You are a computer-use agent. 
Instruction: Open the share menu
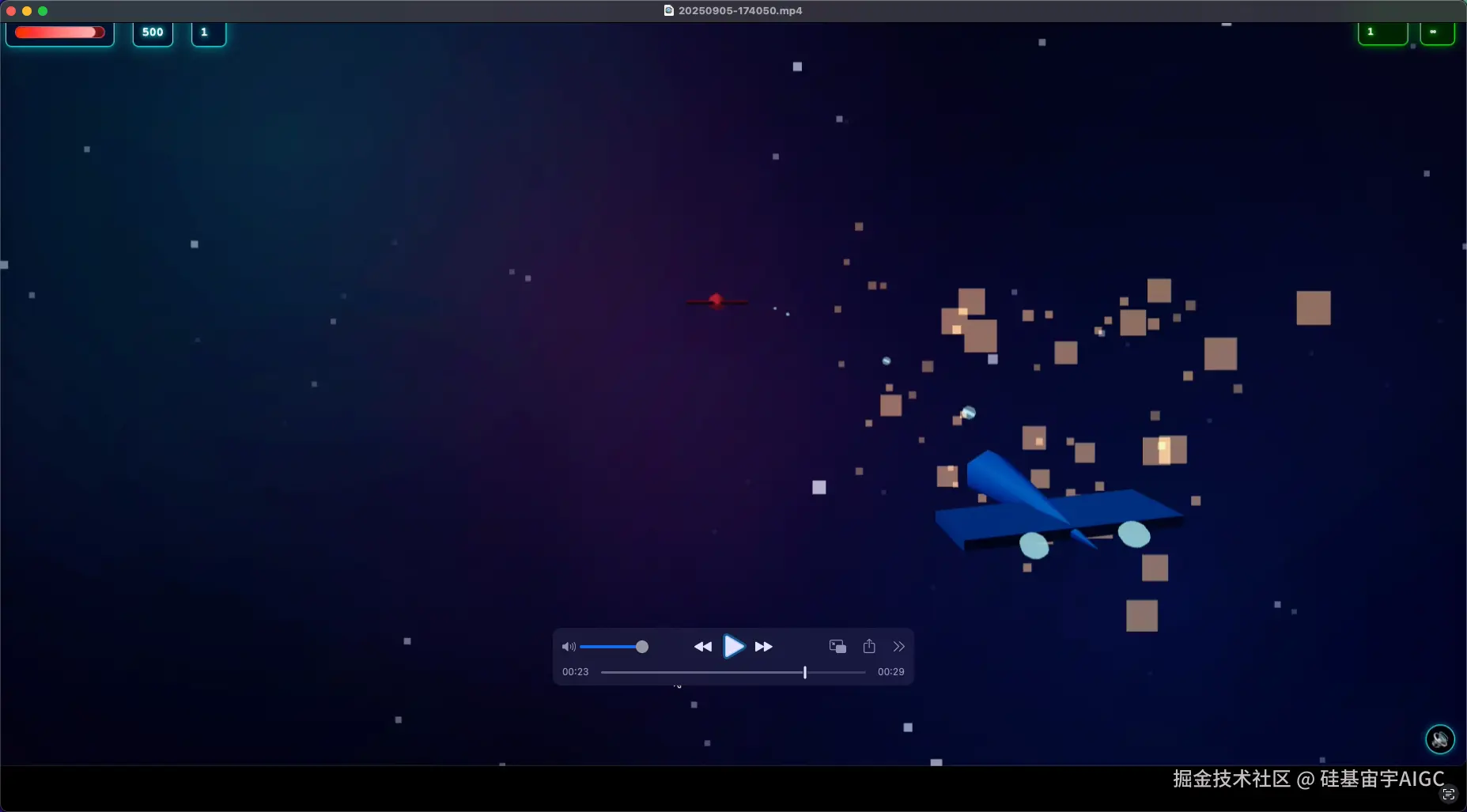pos(869,647)
